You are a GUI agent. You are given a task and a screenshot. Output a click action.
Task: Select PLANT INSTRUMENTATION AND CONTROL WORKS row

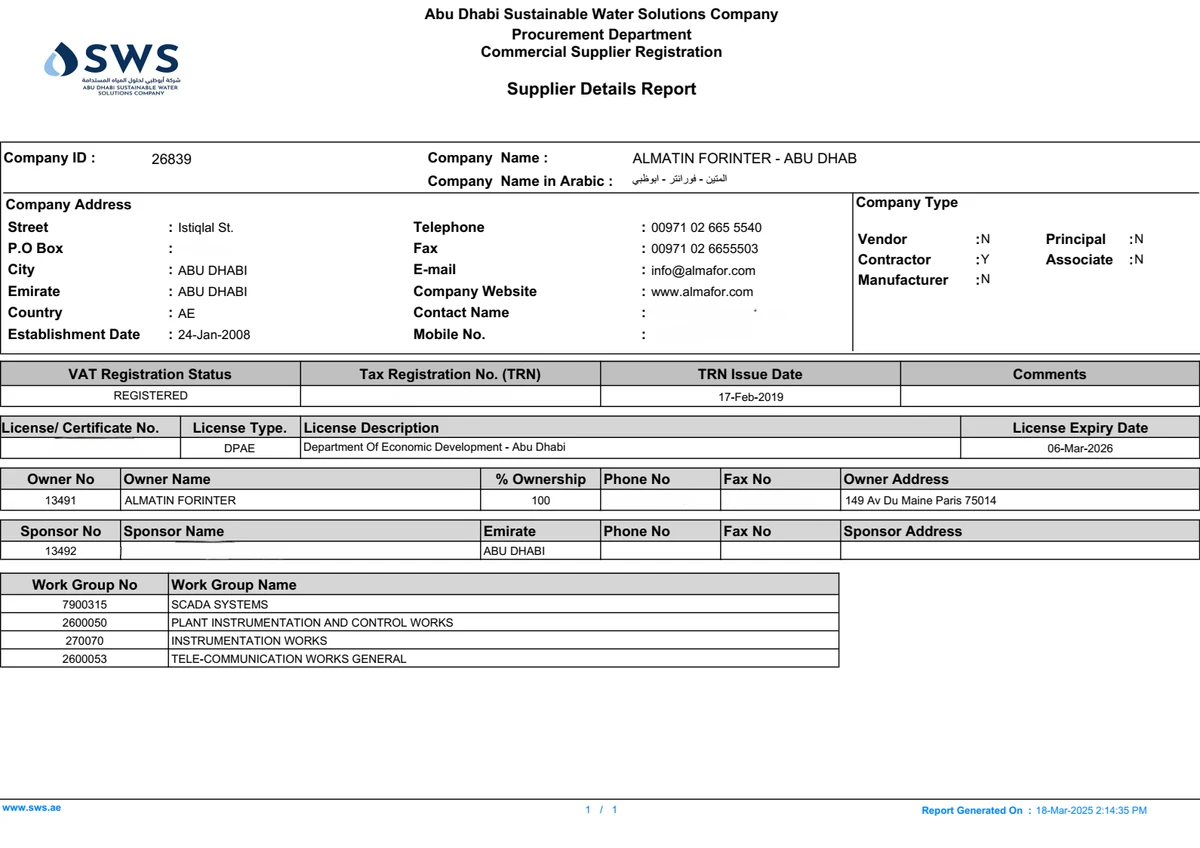(x=420, y=622)
